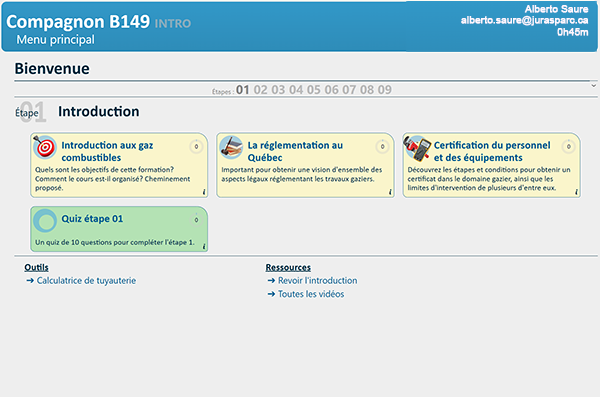The width and height of the screenshot is (600, 397).
Task: Go to étape 05 in the steps bar
Action: [314, 90]
